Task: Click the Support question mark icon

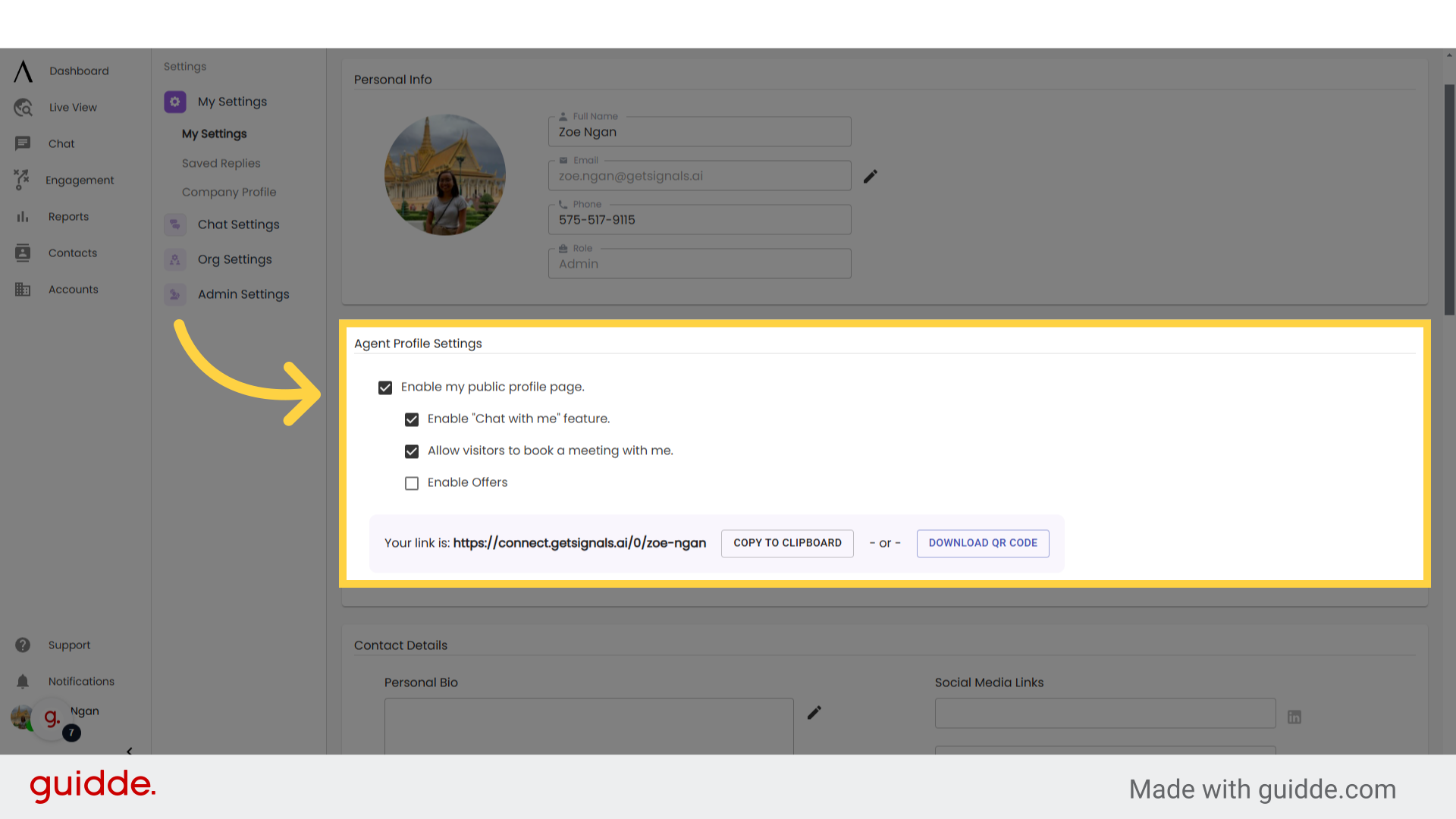Action: (x=23, y=645)
